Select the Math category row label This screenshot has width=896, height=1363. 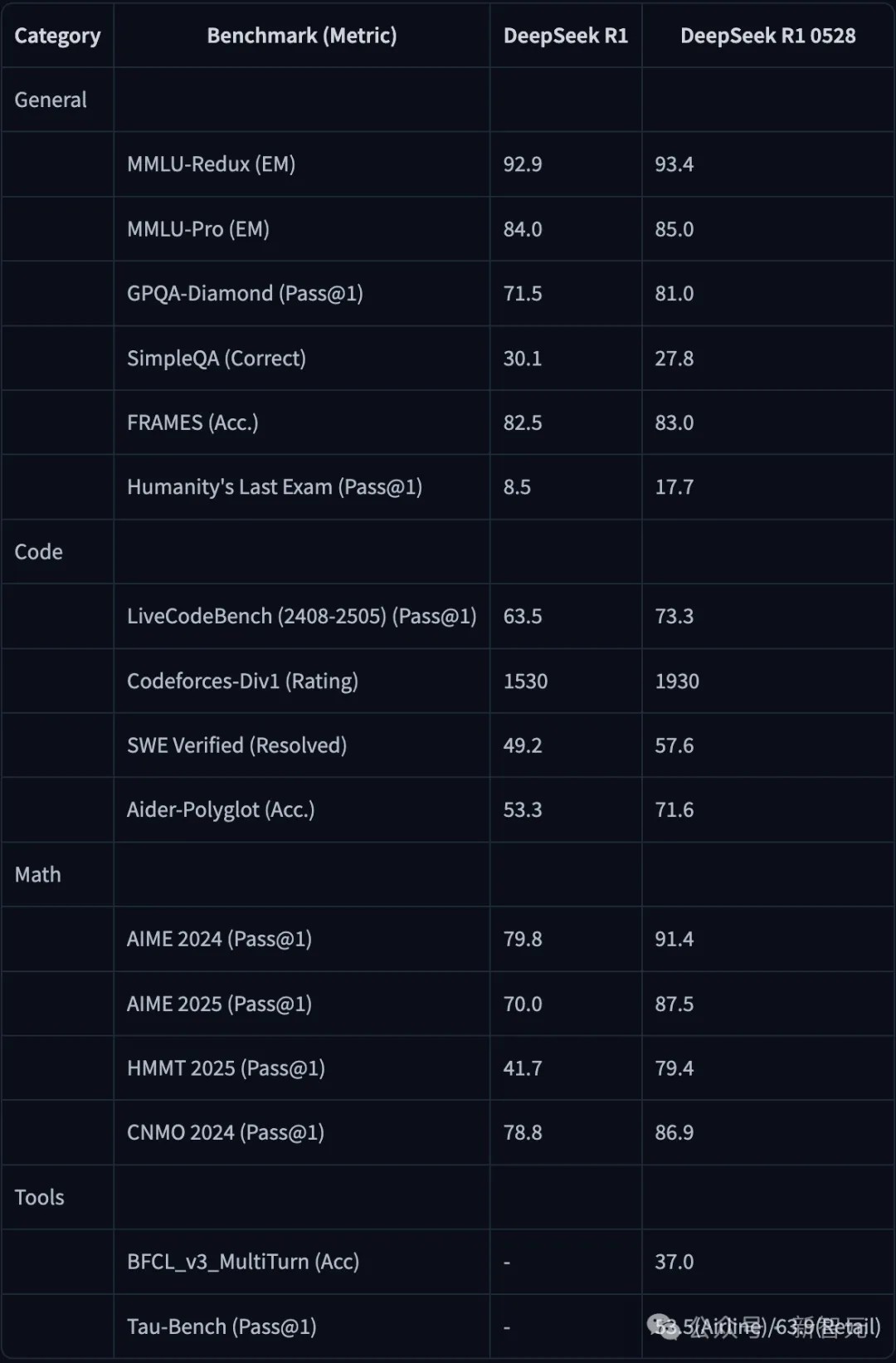tap(38, 875)
